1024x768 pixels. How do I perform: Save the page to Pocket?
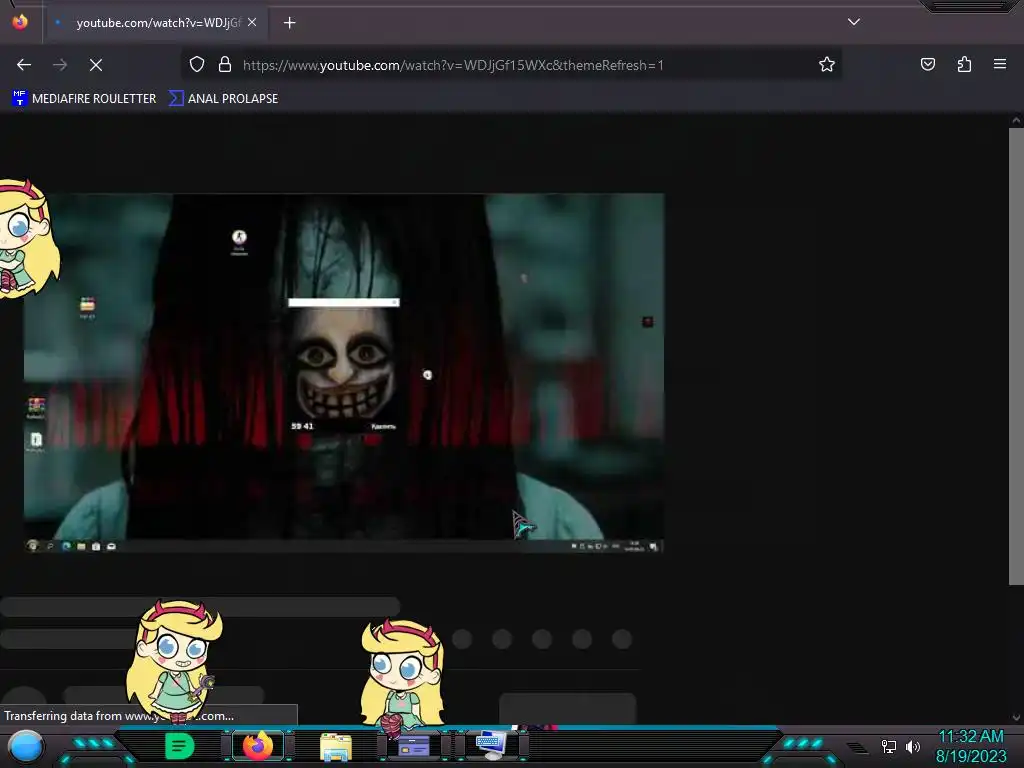[x=928, y=64]
